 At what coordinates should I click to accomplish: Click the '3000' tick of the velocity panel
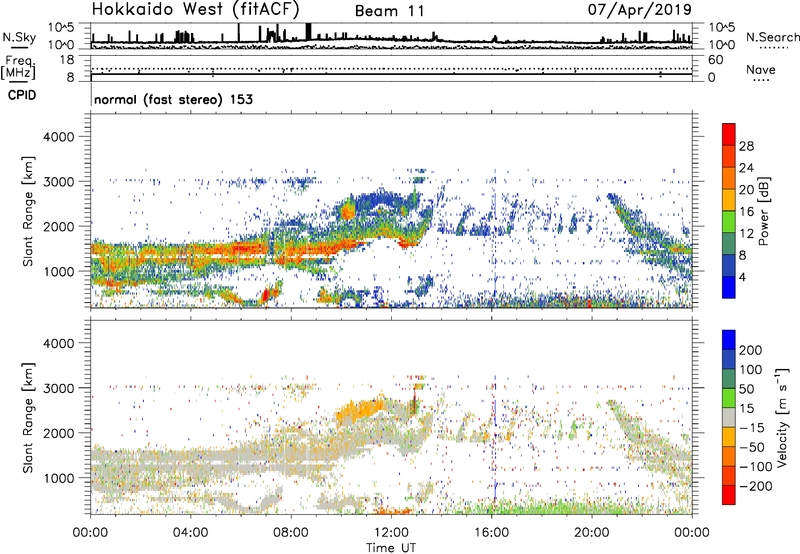tap(59, 388)
